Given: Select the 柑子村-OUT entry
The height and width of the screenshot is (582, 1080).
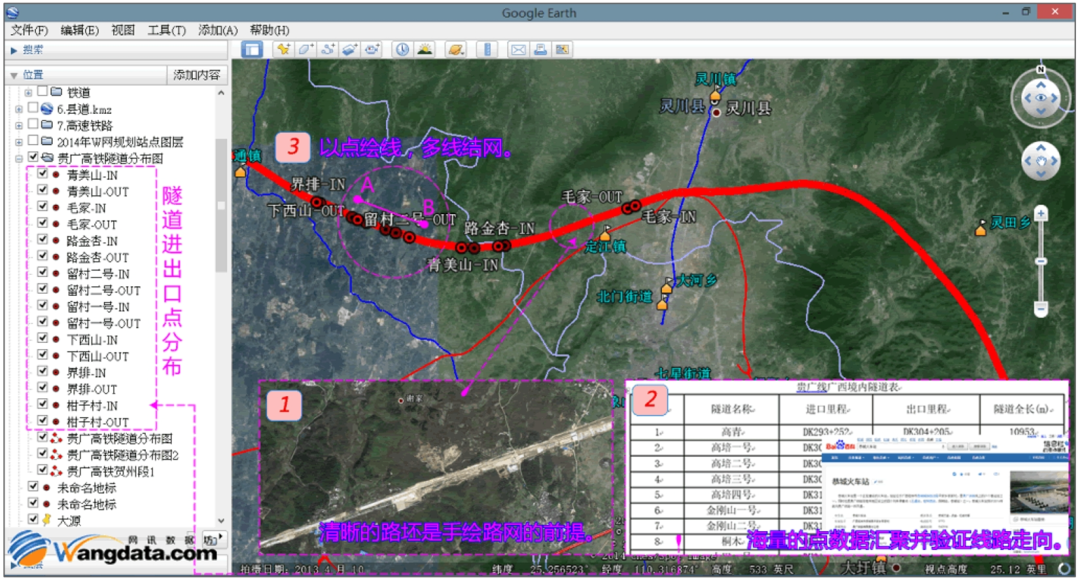Looking at the screenshot, I should click(x=97, y=422).
